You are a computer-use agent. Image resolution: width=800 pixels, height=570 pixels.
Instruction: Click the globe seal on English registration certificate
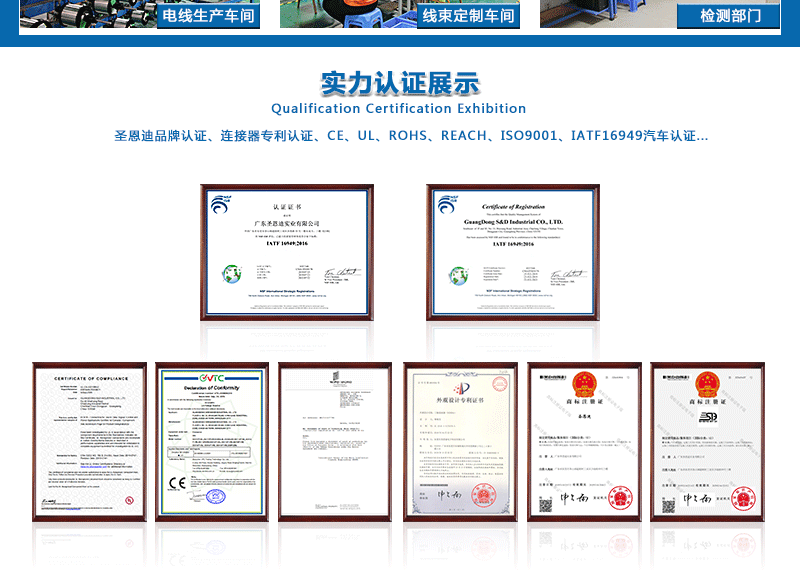pyautogui.click(x=458, y=273)
